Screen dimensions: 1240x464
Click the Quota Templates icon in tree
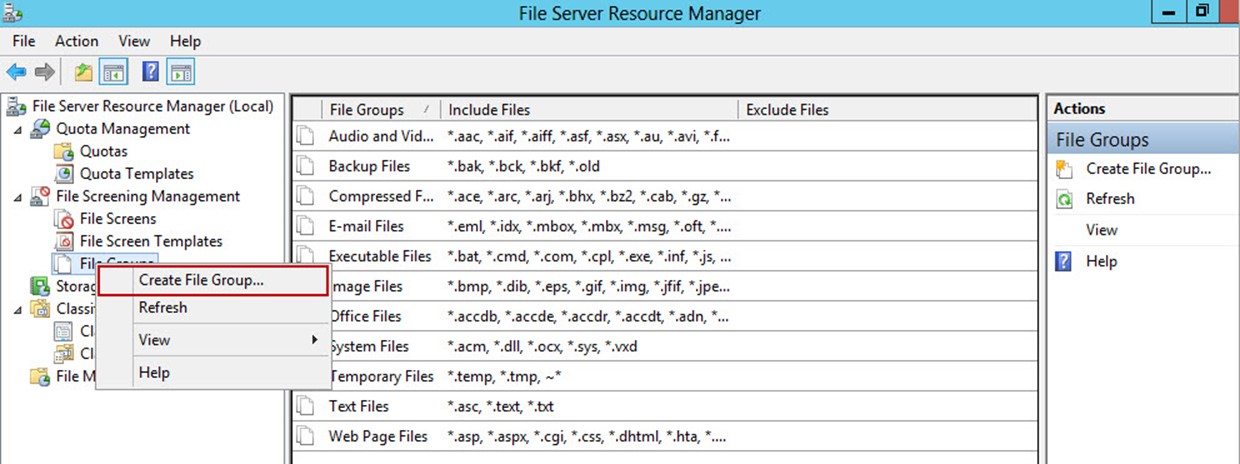(x=63, y=174)
